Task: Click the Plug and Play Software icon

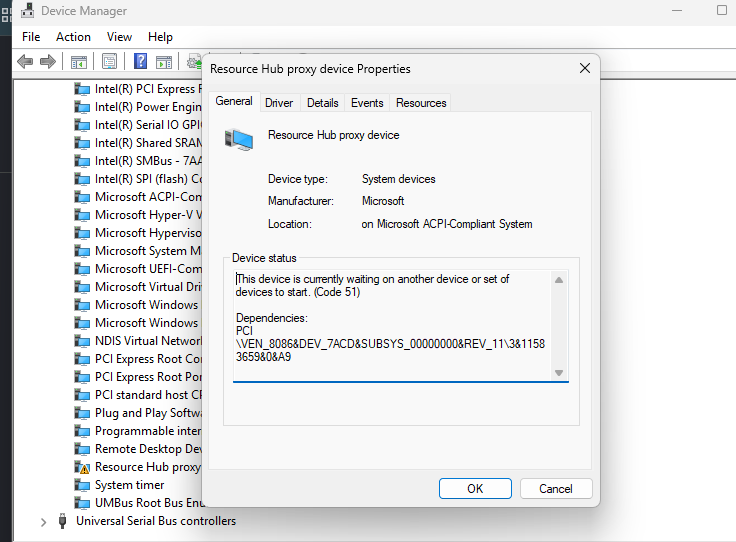Action: click(82, 413)
